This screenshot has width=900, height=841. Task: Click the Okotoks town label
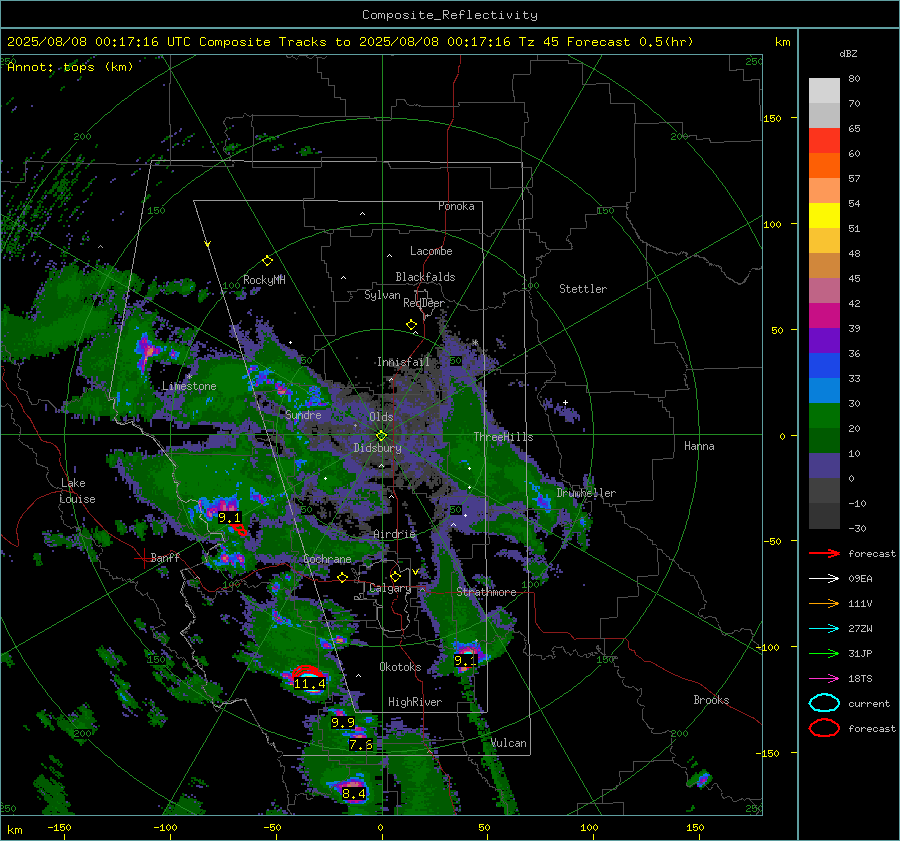click(400, 667)
